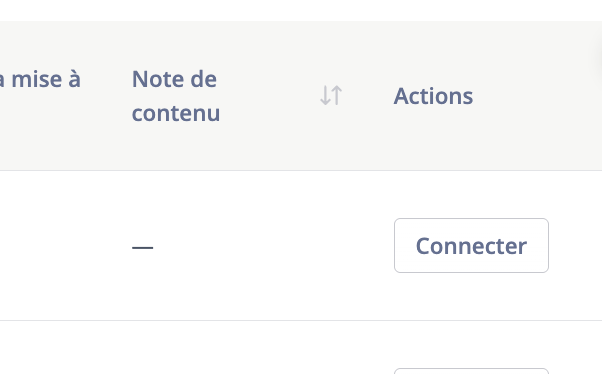Click the white area above the table header
602x374 pixels.
301,10
